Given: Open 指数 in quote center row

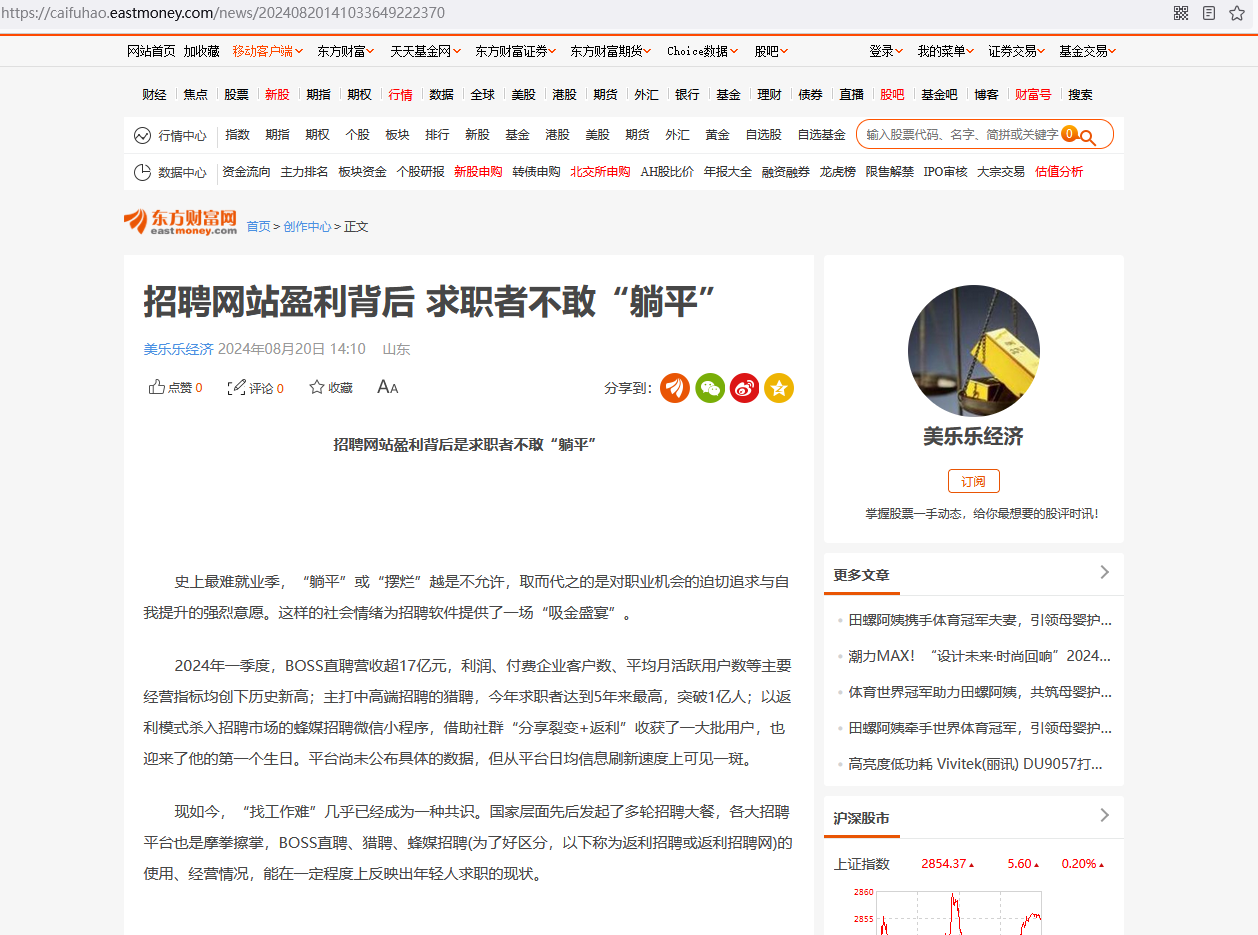Looking at the screenshot, I should [x=237, y=135].
